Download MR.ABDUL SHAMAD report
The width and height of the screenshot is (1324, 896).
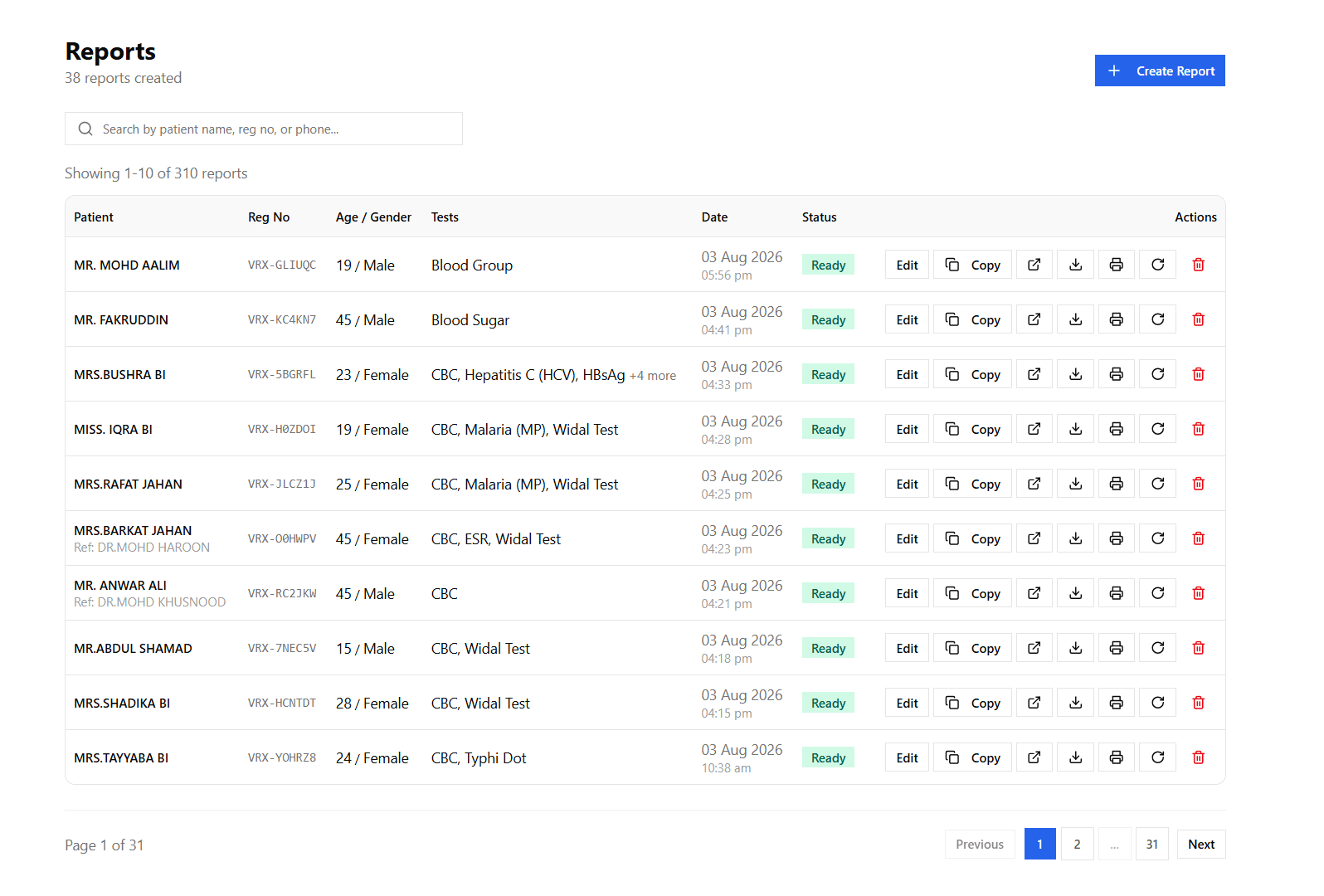pyautogui.click(x=1076, y=648)
